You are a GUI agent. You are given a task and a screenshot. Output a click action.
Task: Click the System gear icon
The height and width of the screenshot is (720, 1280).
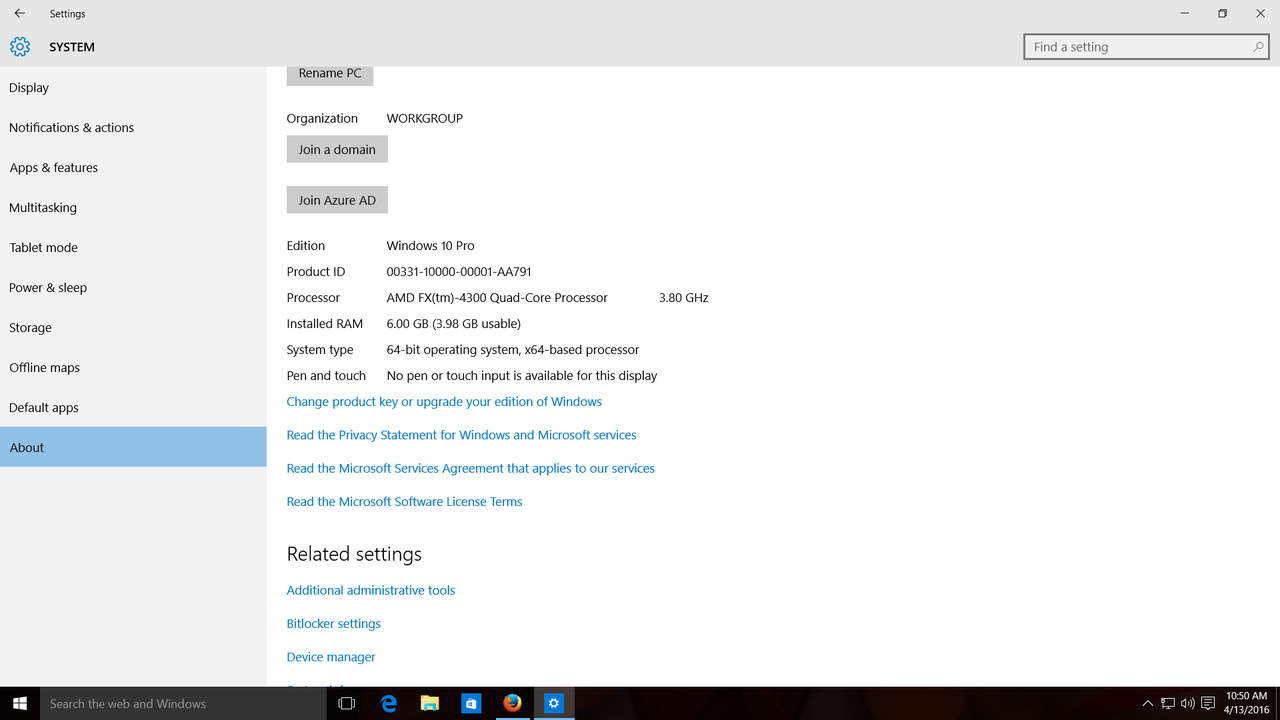[20, 47]
